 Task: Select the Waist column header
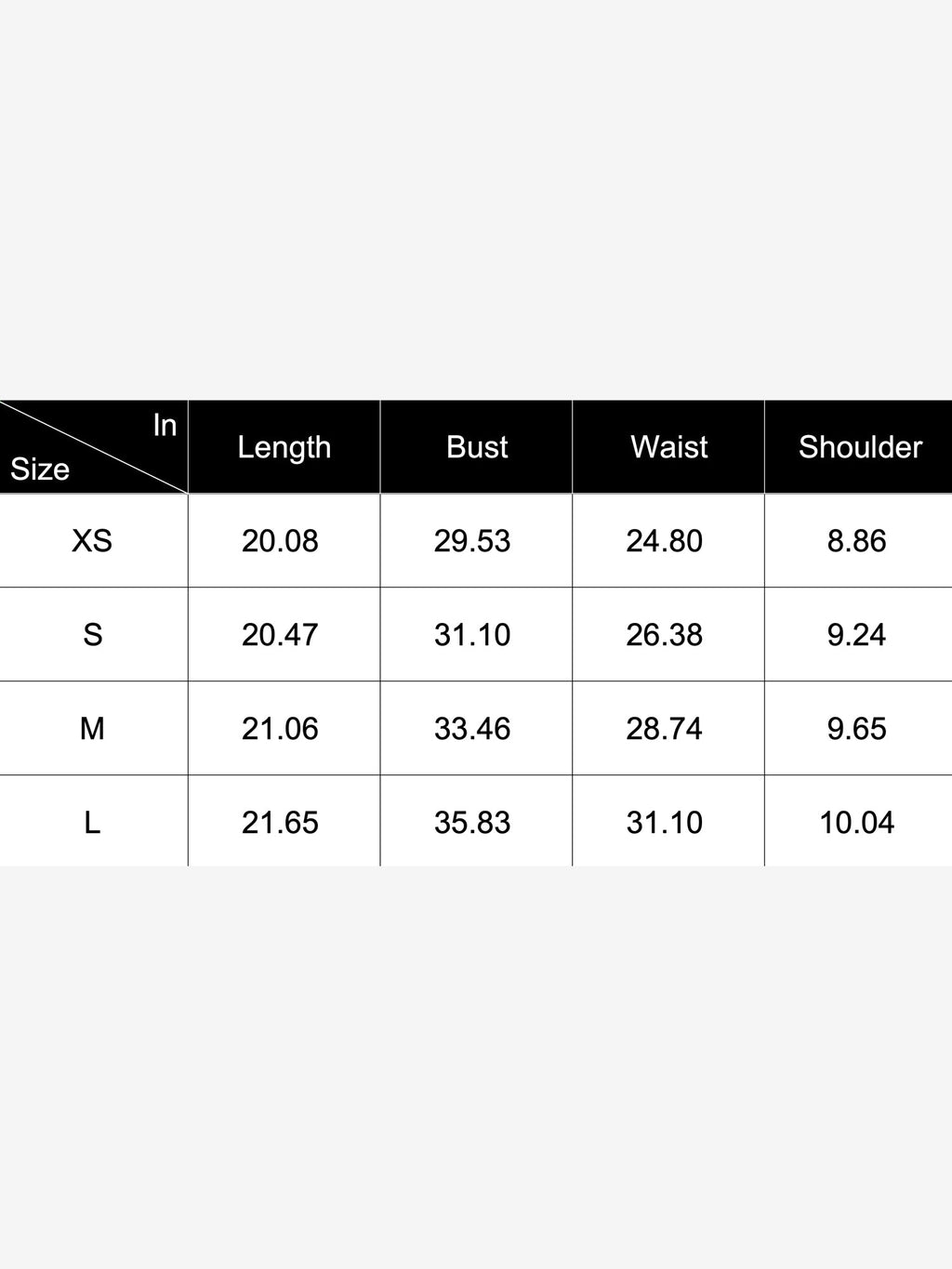pyautogui.click(x=668, y=447)
